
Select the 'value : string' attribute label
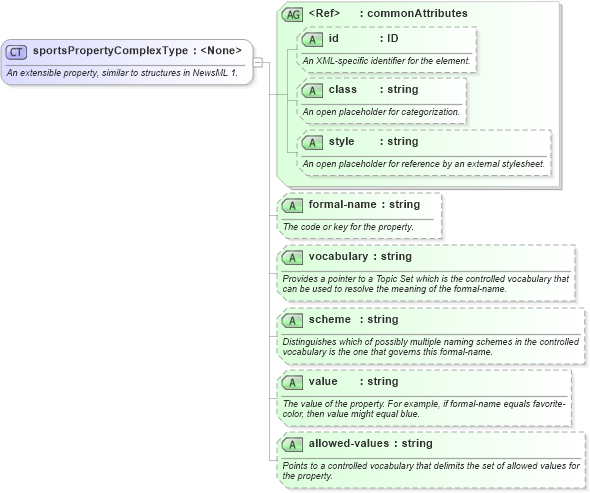point(353,382)
